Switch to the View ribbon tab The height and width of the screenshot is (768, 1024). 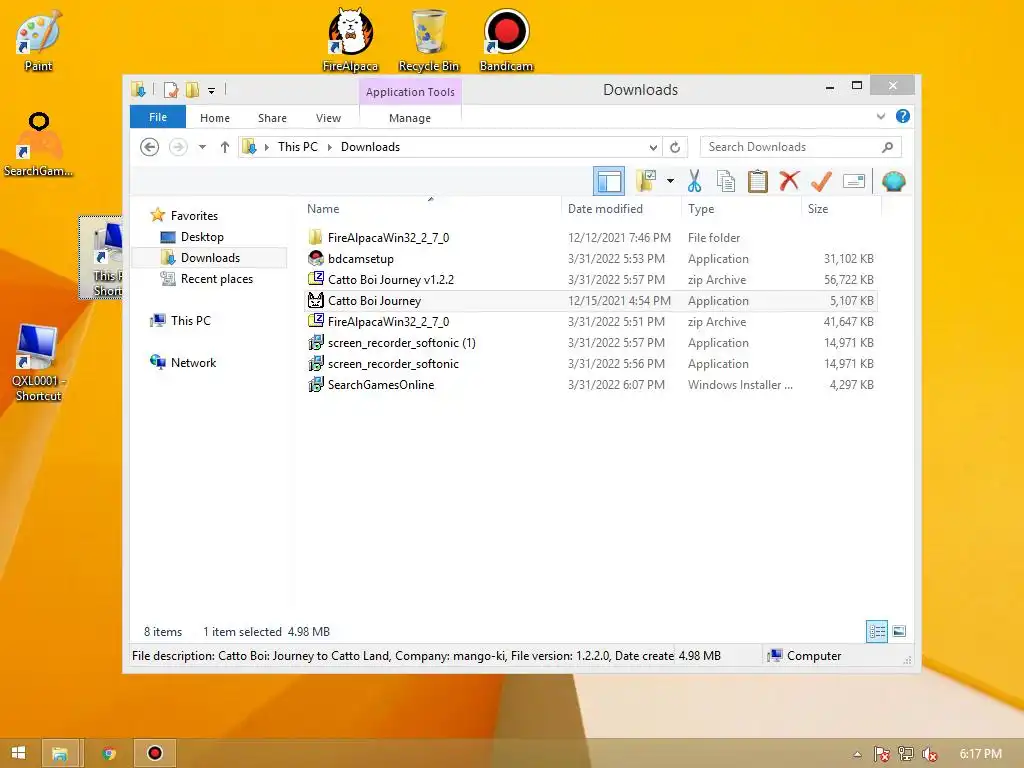click(x=328, y=118)
